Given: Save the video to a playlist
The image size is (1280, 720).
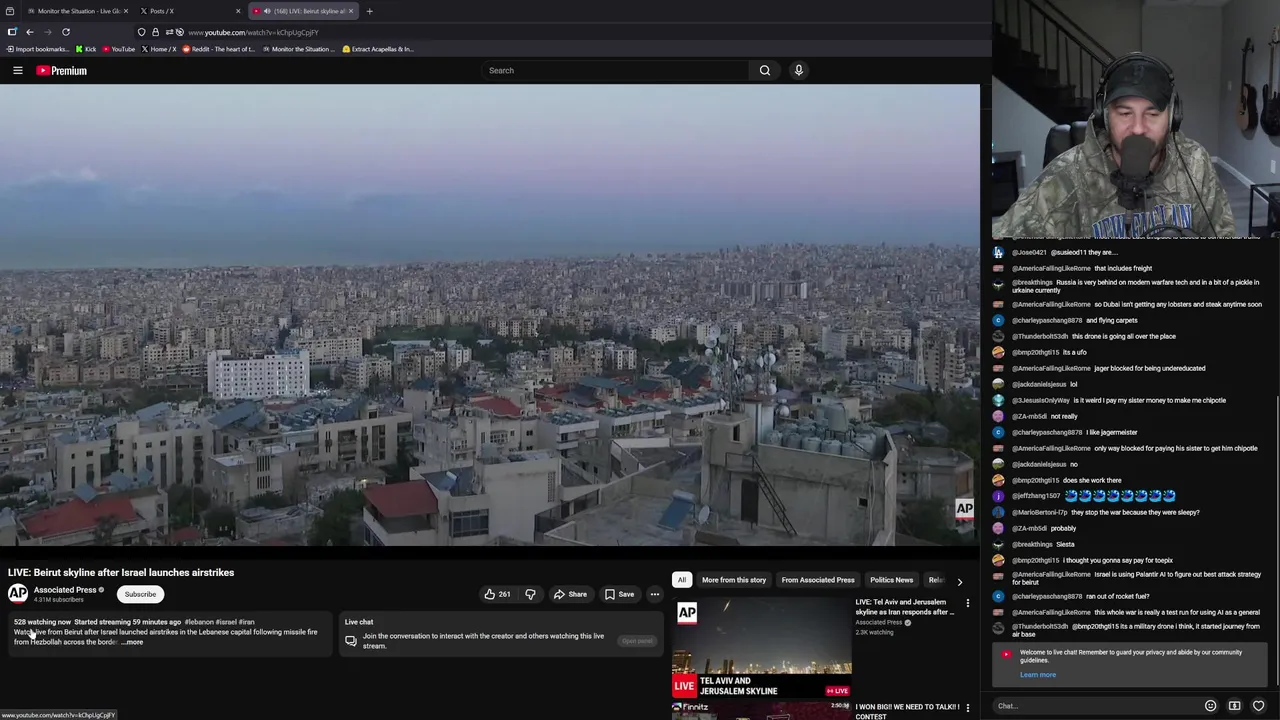Looking at the screenshot, I should click(x=619, y=594).
